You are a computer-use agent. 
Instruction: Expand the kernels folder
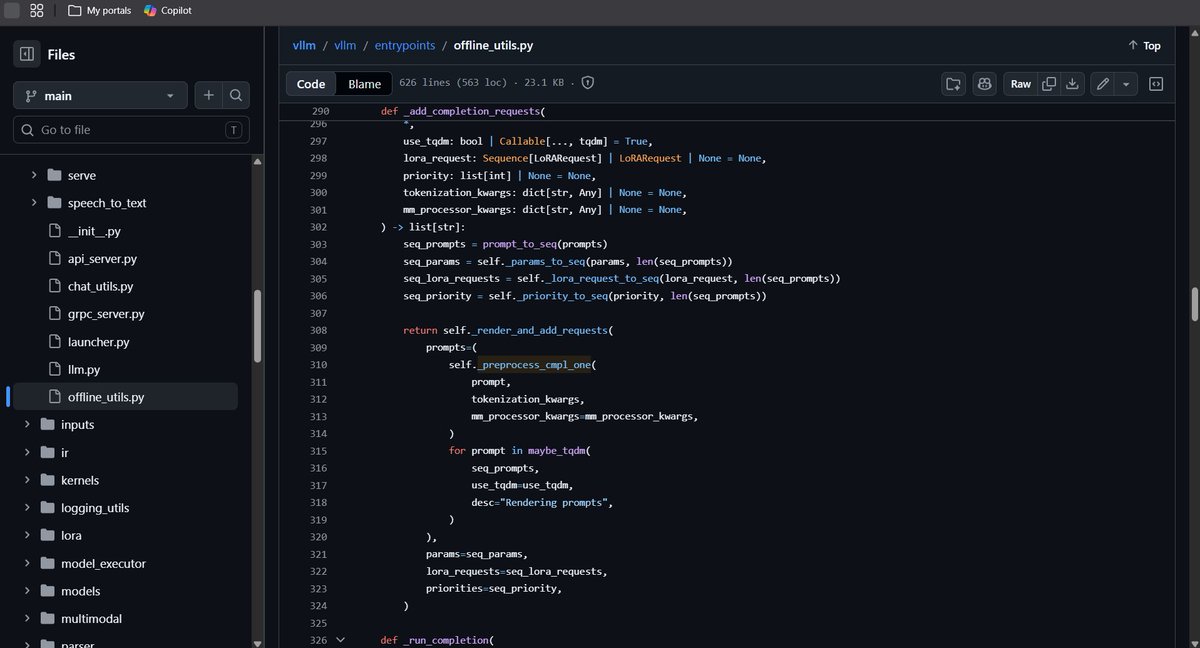(27, 480)
